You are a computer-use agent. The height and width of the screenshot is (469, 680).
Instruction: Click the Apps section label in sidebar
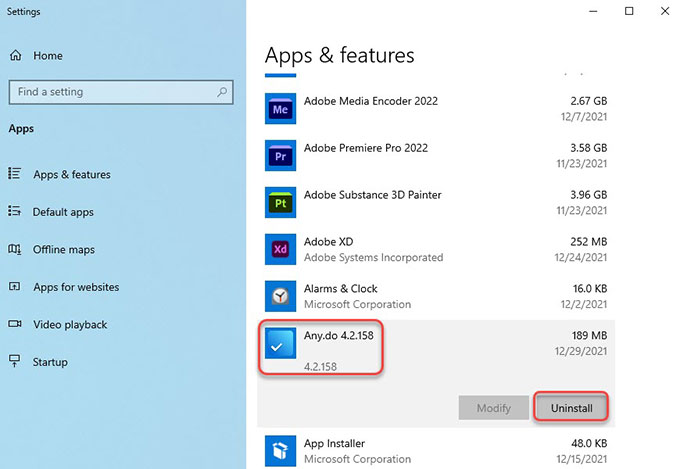click(x=21, y=128)
